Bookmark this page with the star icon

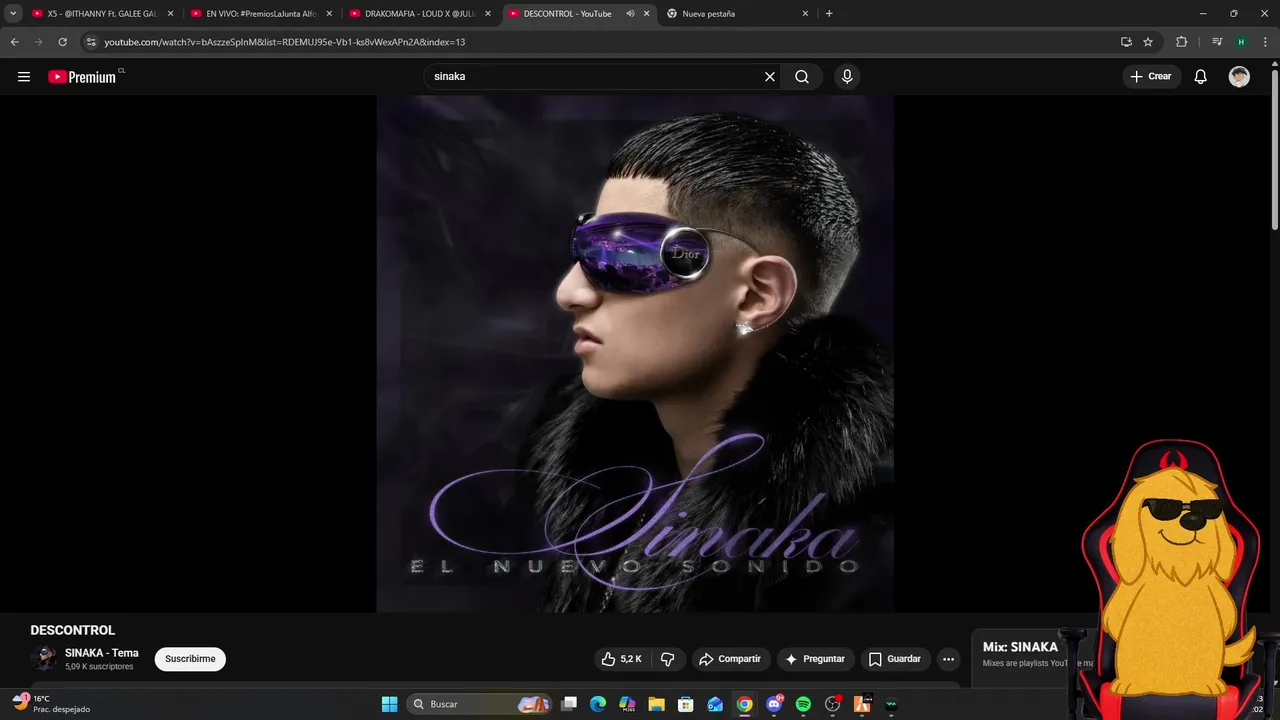click(x=1148, y=42)
